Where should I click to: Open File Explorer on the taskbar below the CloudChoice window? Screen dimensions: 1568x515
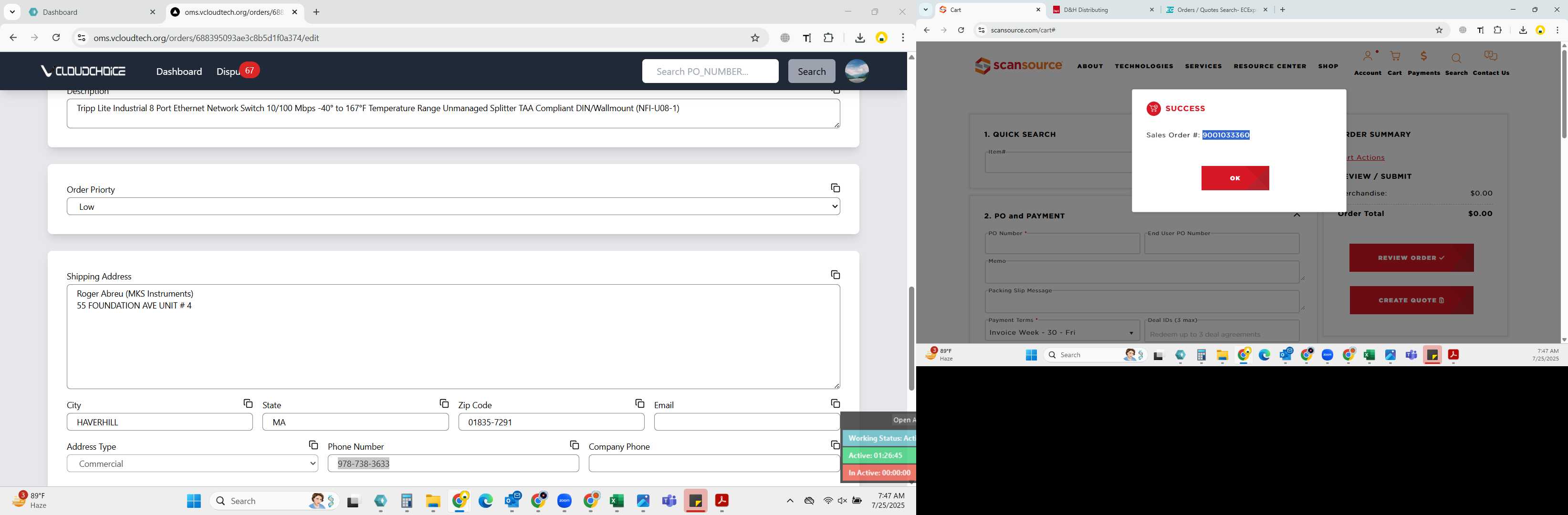[x=433, y=501]
